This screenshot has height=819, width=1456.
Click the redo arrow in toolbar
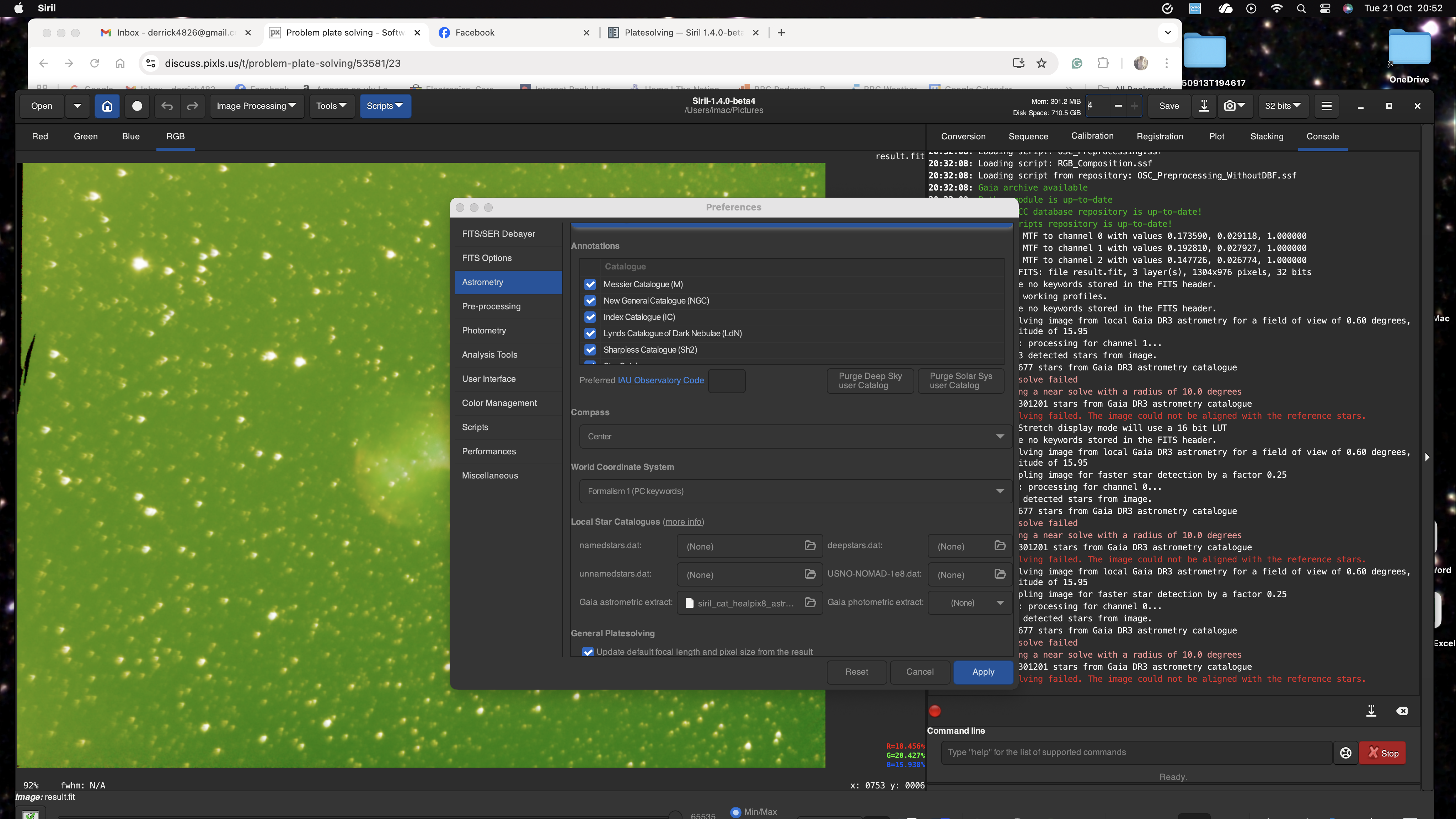click(193, 106)
